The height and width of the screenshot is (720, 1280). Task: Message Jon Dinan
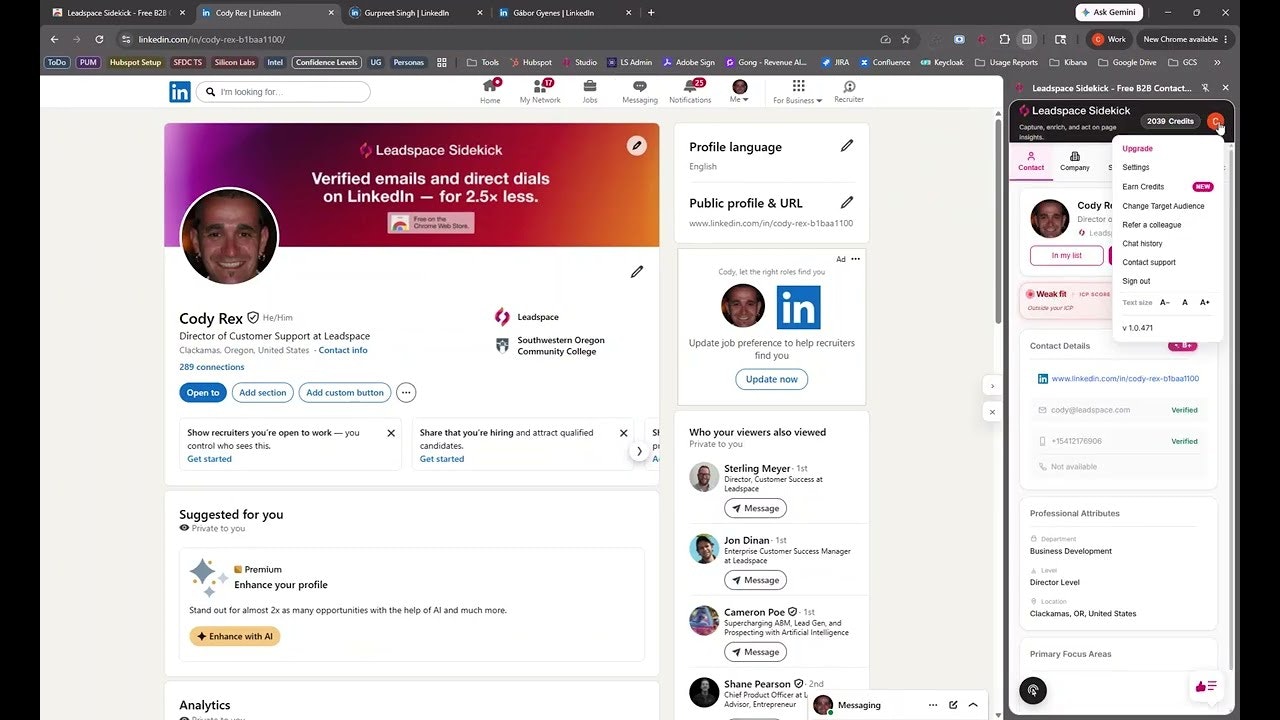coord(755,580)
